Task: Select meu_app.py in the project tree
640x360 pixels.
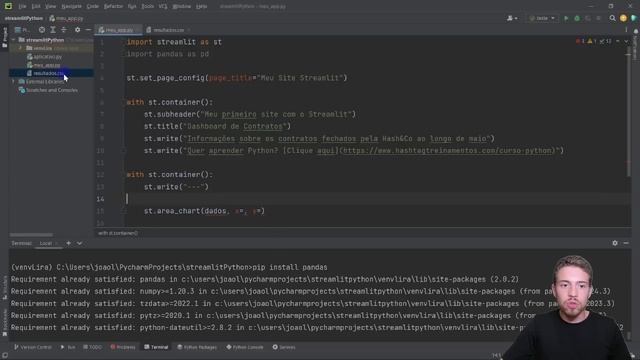Action: [44, 65]
